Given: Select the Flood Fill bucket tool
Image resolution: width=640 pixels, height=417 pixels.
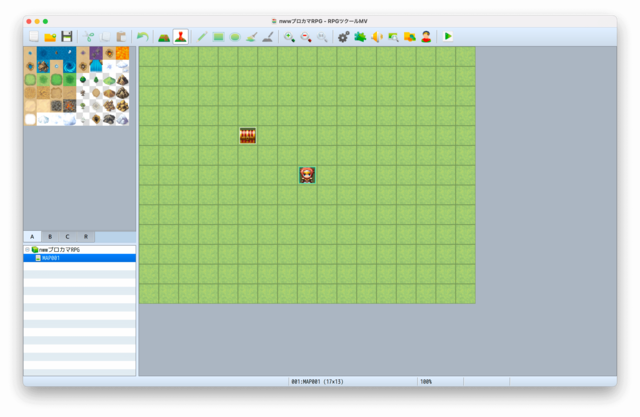Looking at the screenshot, I should [251, 37].
